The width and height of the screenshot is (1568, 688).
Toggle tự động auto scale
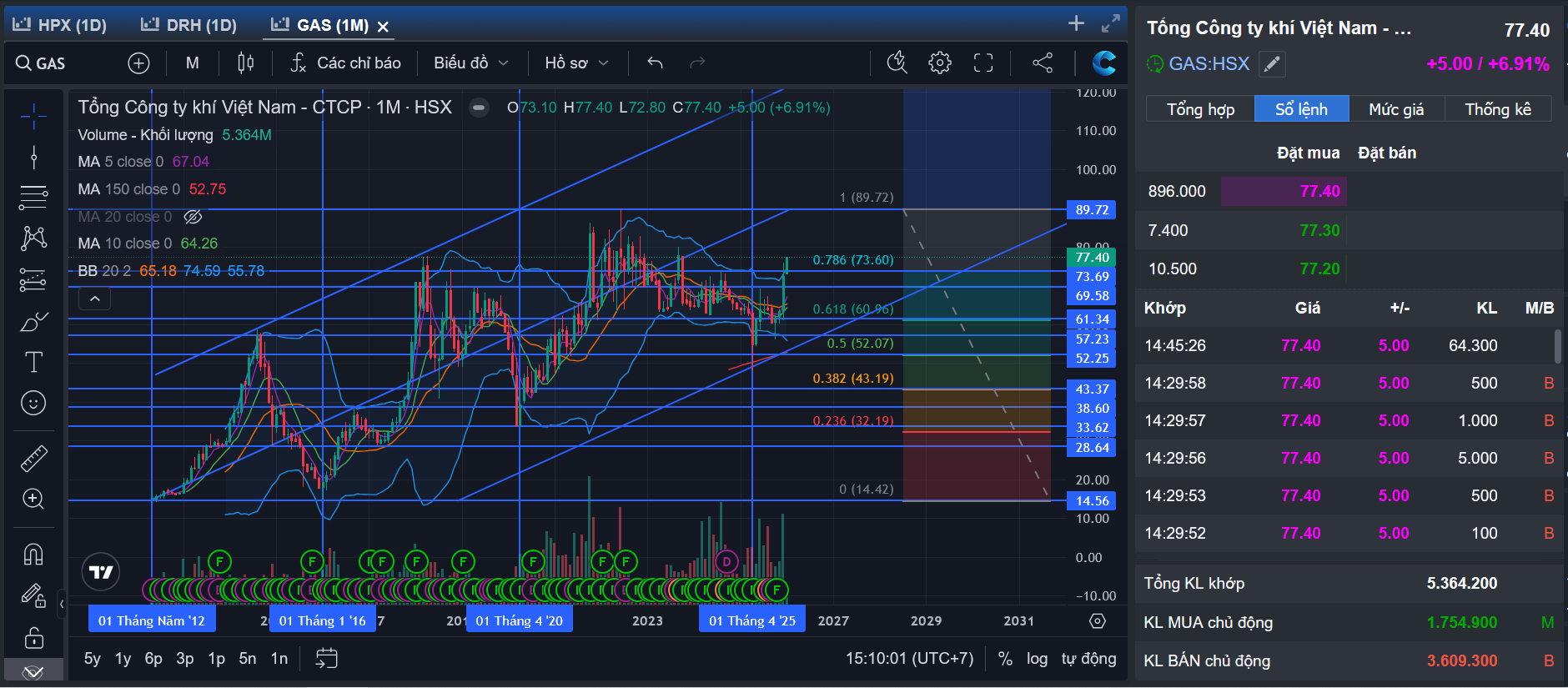(x=1088, y=659)
